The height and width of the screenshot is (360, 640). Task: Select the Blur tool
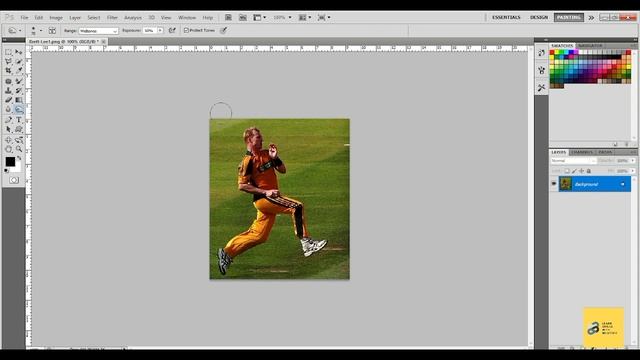8,109
